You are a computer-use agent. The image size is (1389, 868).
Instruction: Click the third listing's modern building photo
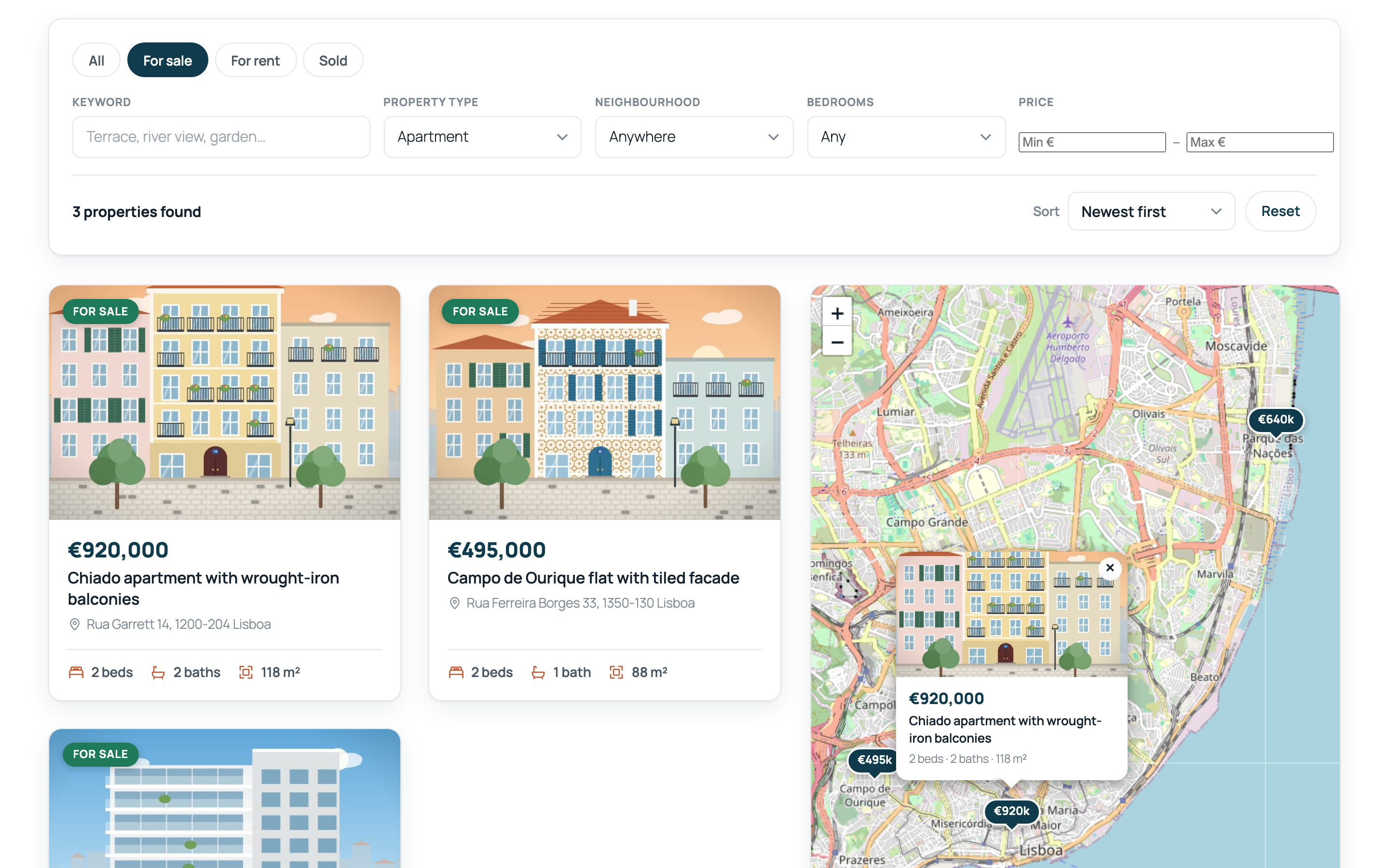(224, 799)
